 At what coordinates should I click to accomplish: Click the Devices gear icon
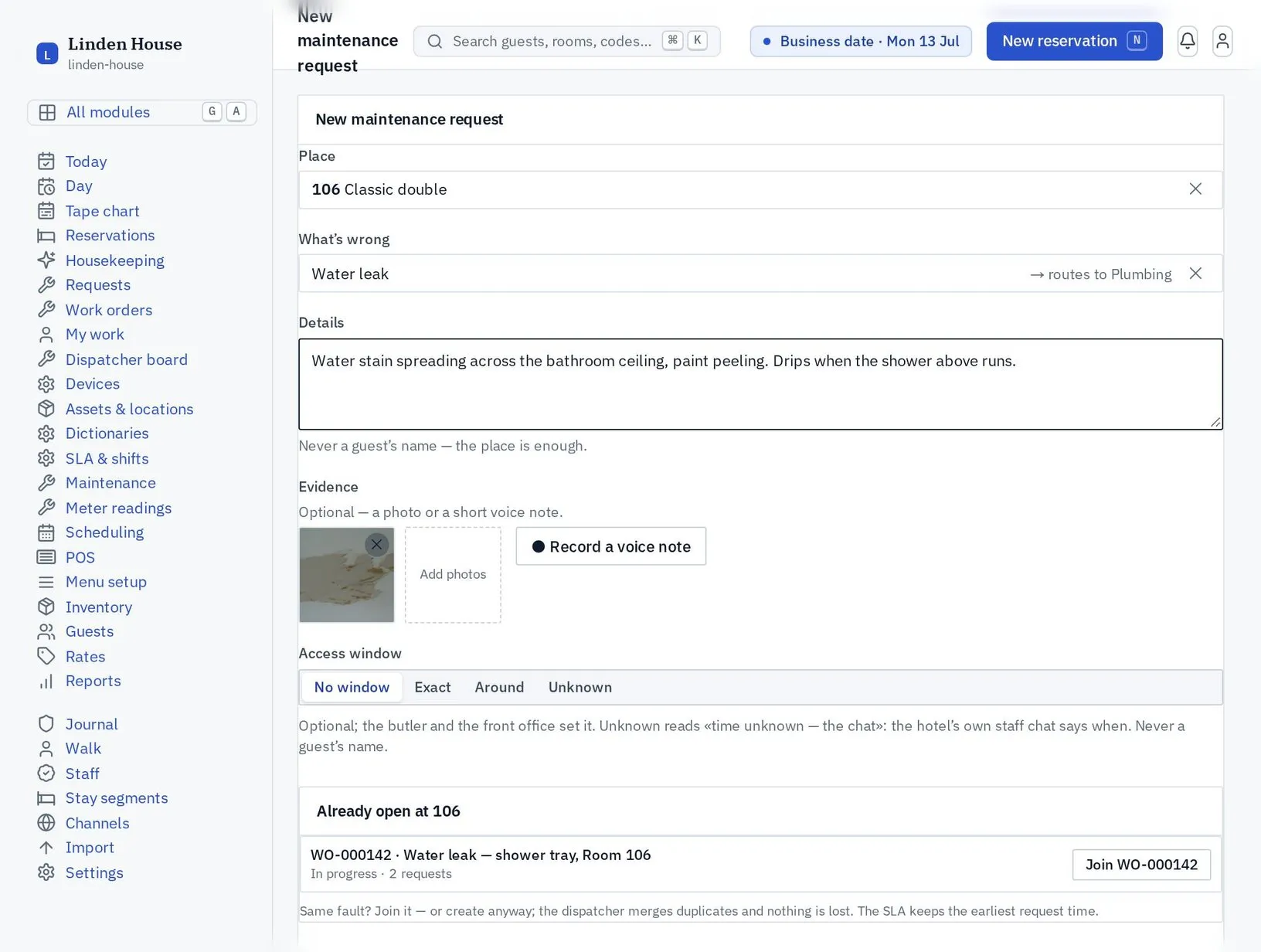click(46, 384)
